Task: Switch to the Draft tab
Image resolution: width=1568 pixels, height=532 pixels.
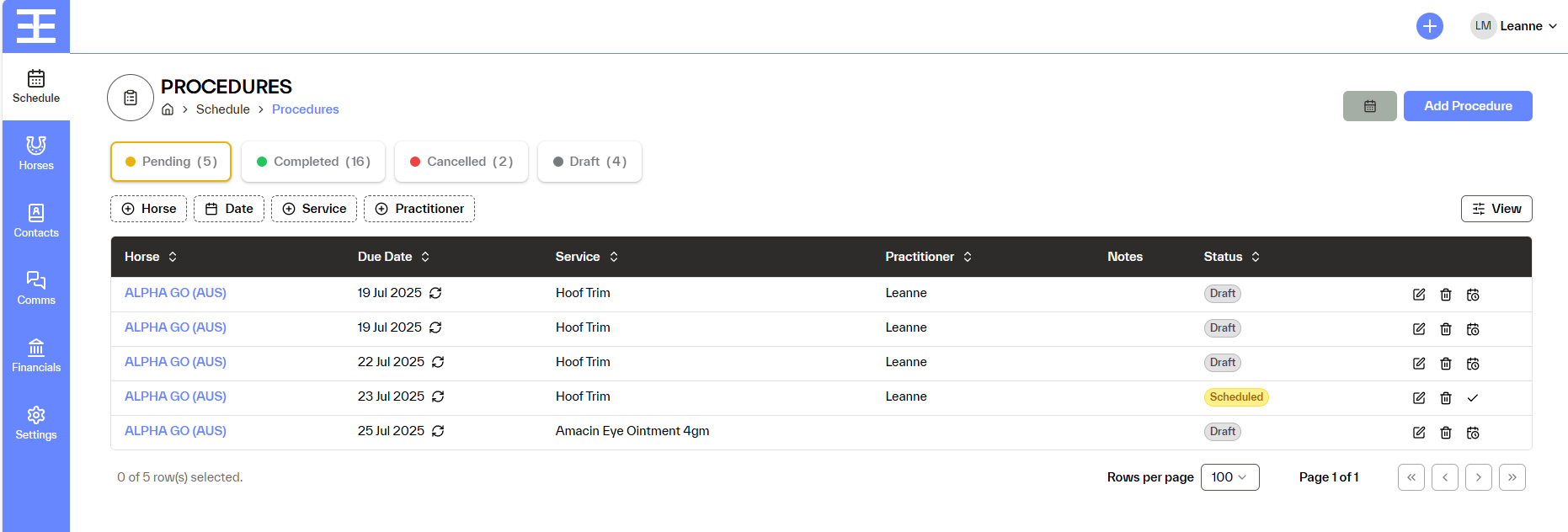Action: point(589,162)
